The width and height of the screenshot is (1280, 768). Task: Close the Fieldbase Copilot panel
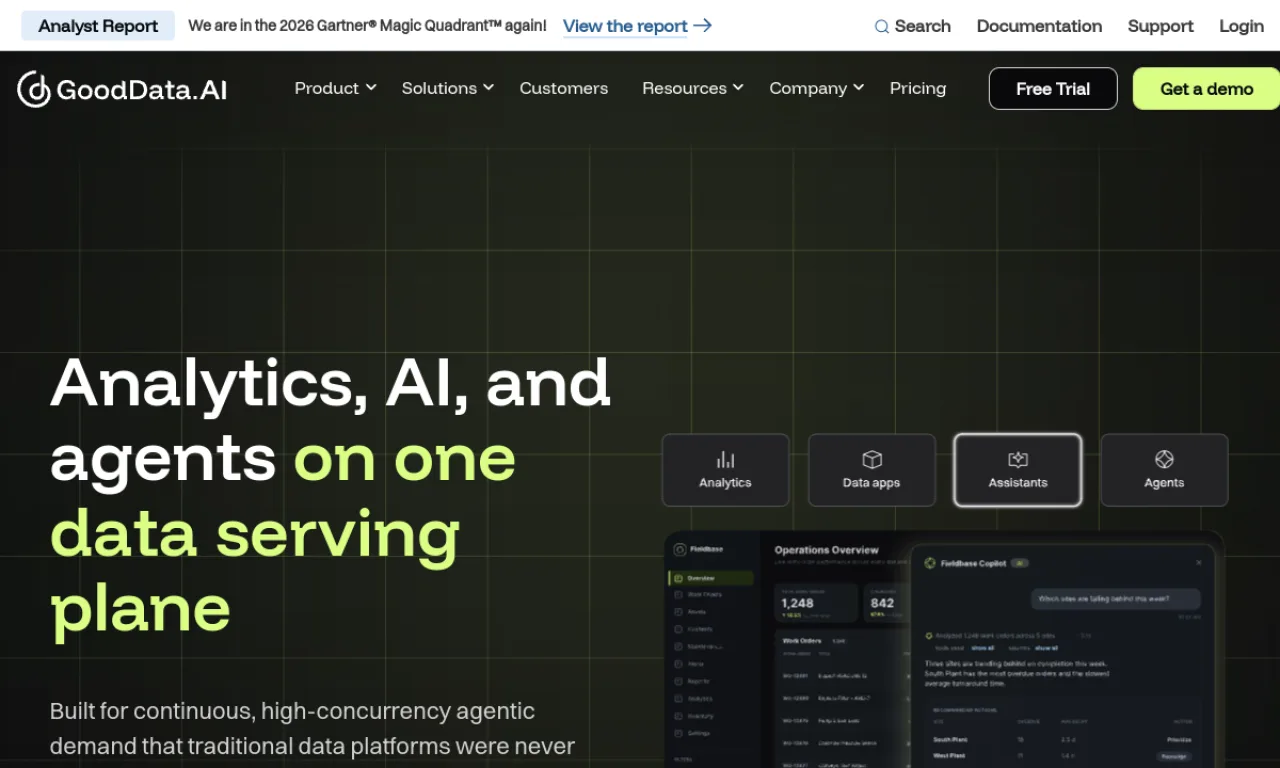coord(1199,563)
